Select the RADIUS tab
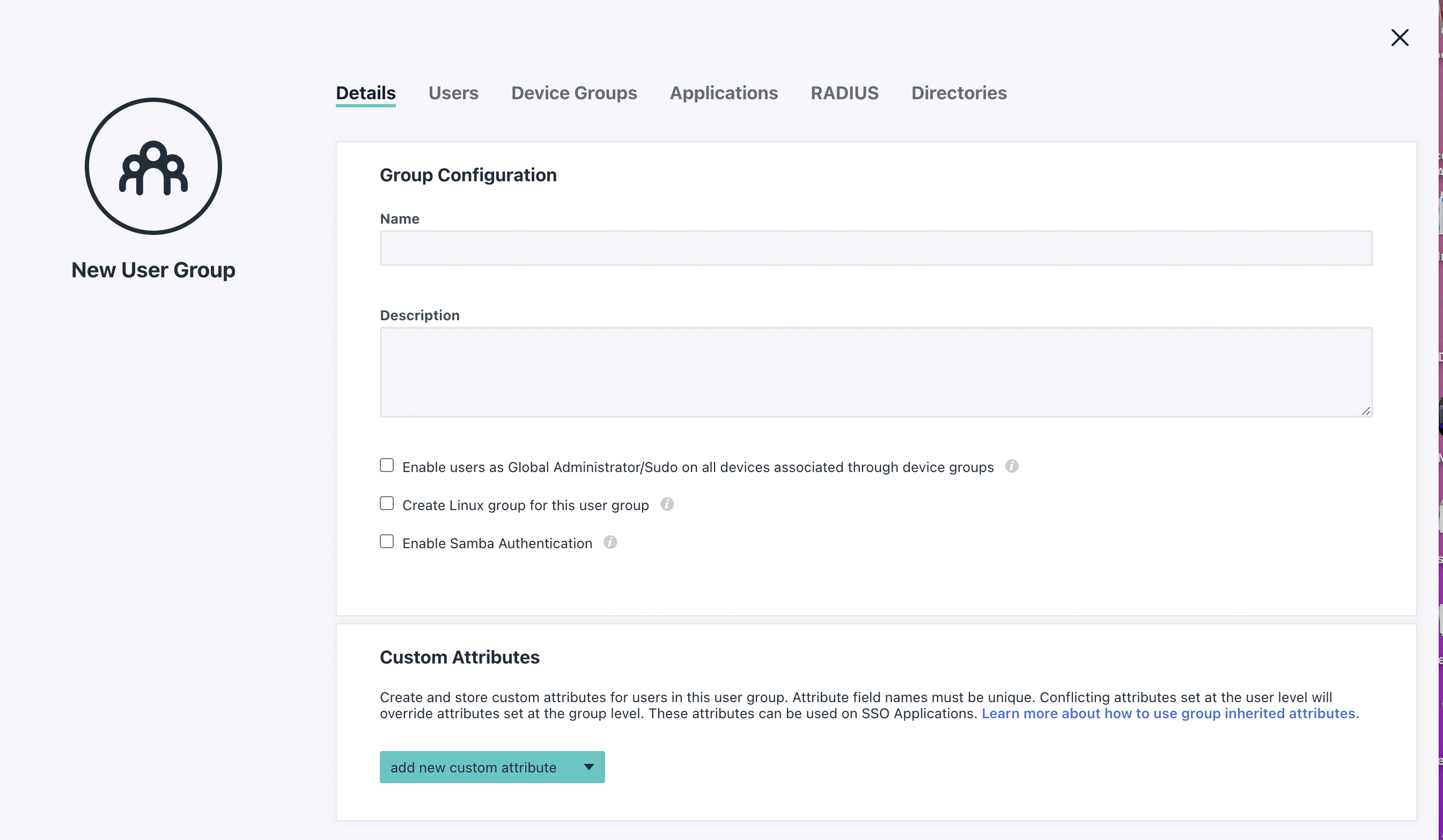This screenshot has width=1443, height=840. click(845, 93)
